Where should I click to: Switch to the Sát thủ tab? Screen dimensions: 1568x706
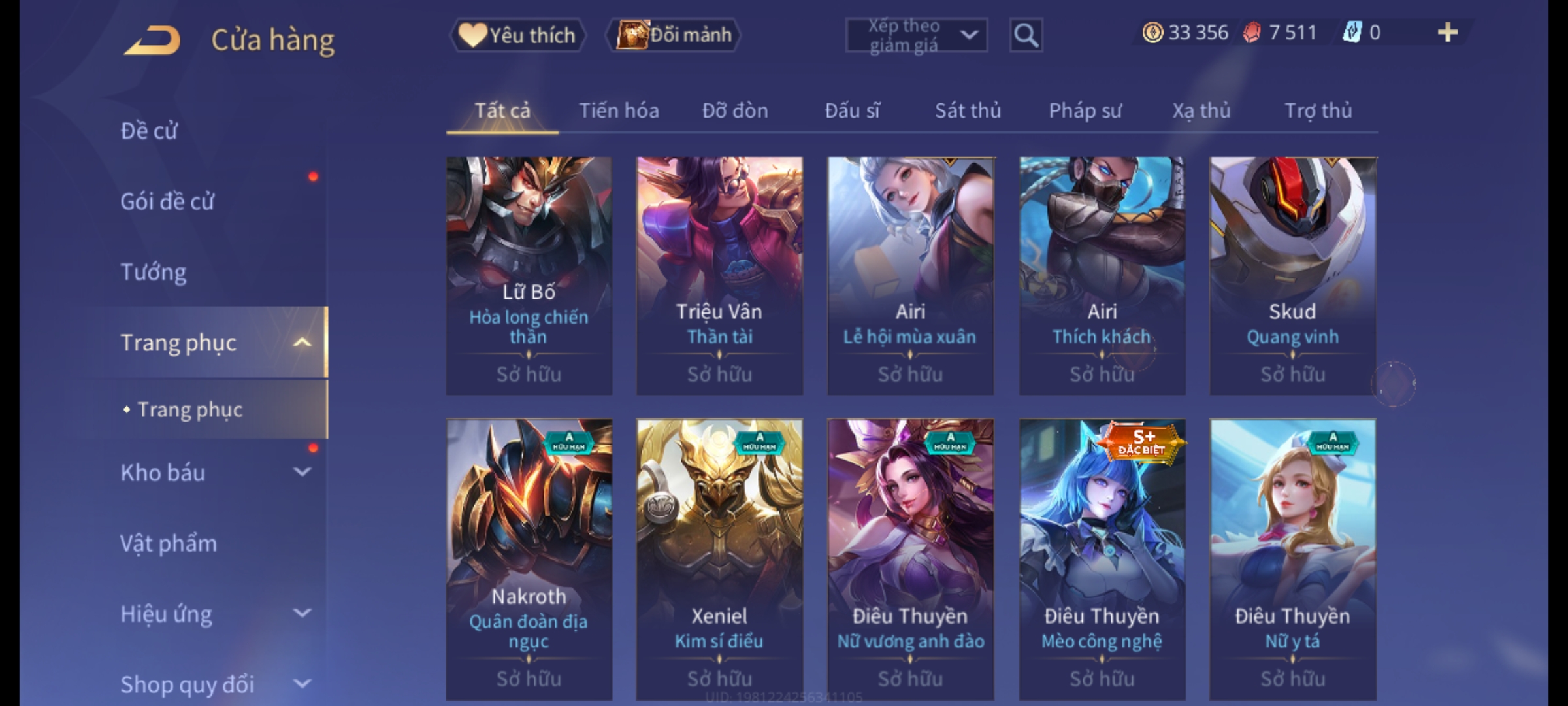pyautogui.click(x=968, y=111)
